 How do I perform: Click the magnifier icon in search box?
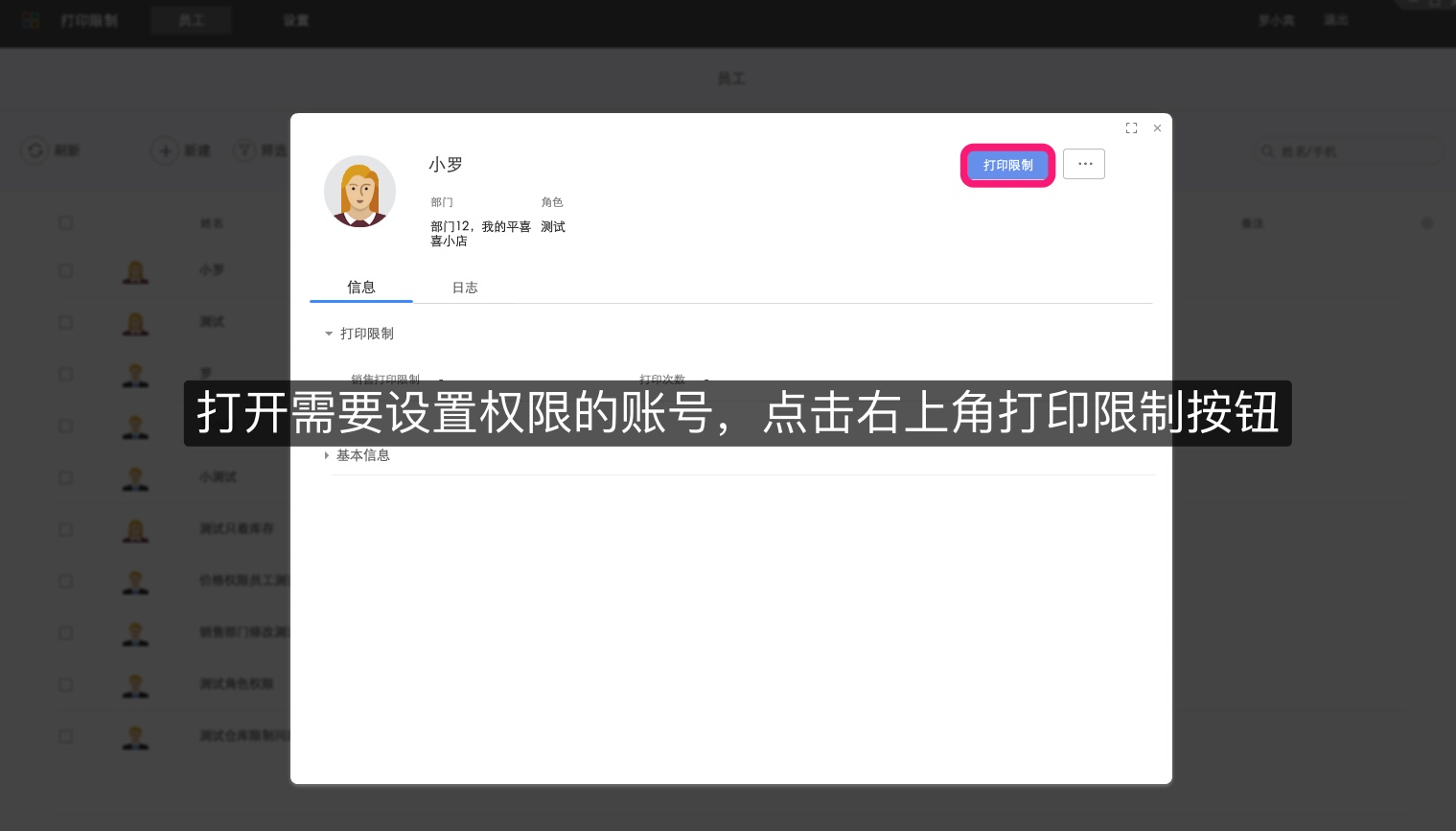(x=1268, y=151)
